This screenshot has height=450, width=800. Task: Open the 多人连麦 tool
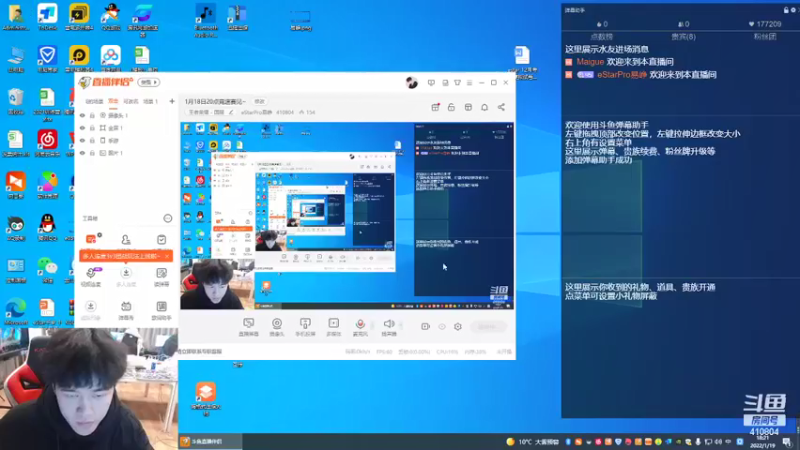(x=126, y=276)
